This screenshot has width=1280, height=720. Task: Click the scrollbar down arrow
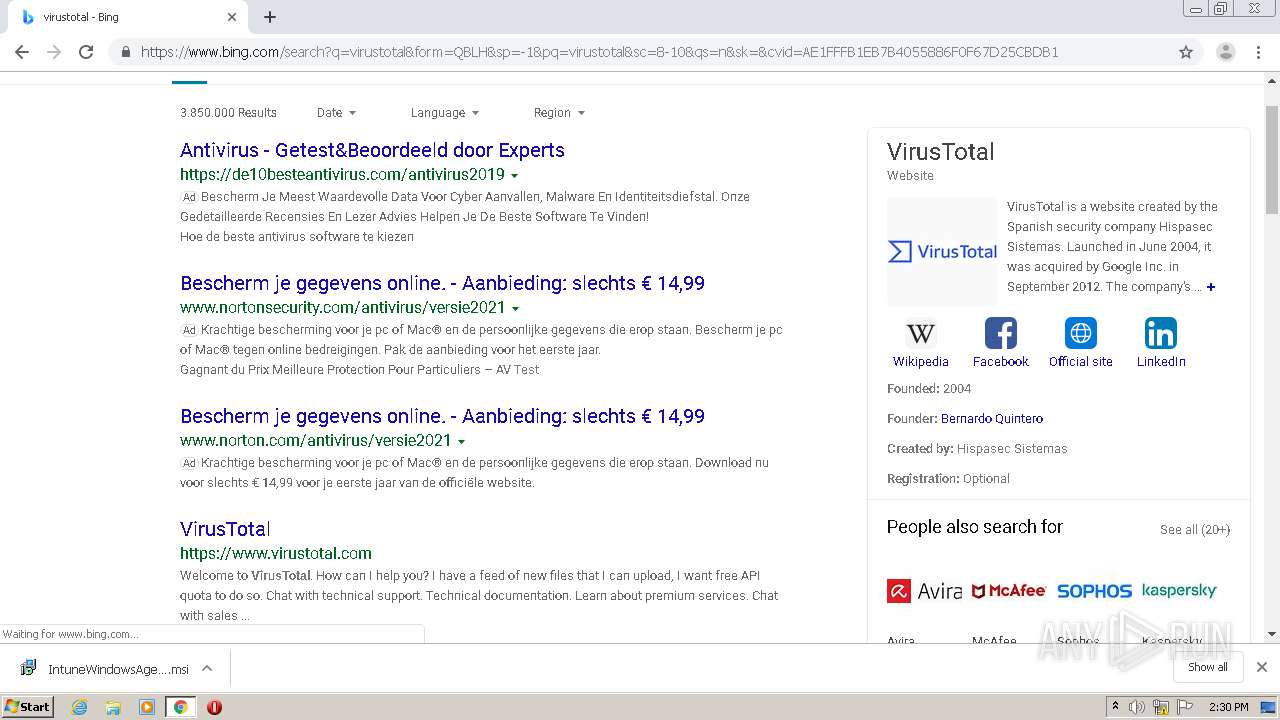point(1272,634)
